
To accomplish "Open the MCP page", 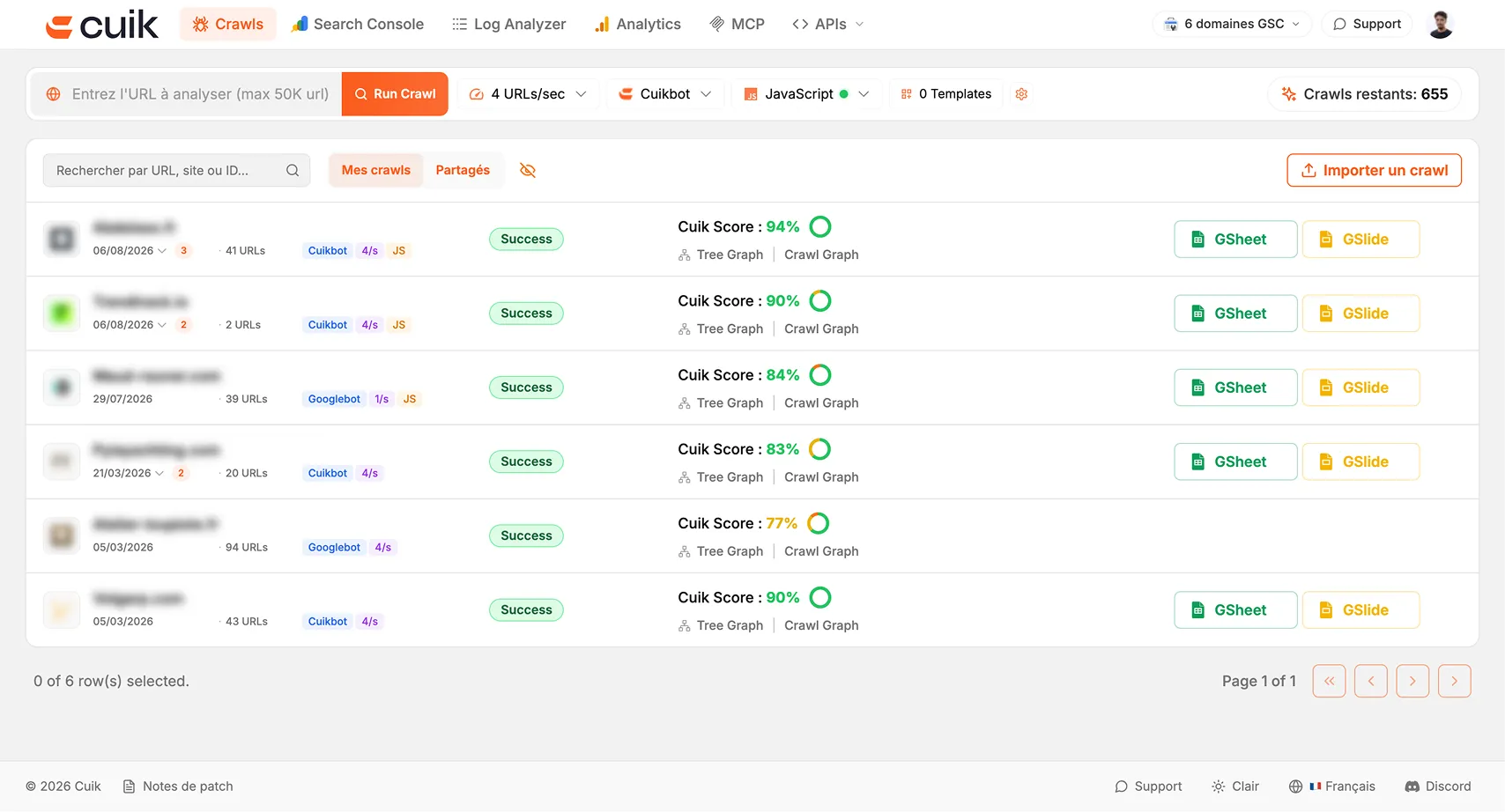I will coord(738,24).
